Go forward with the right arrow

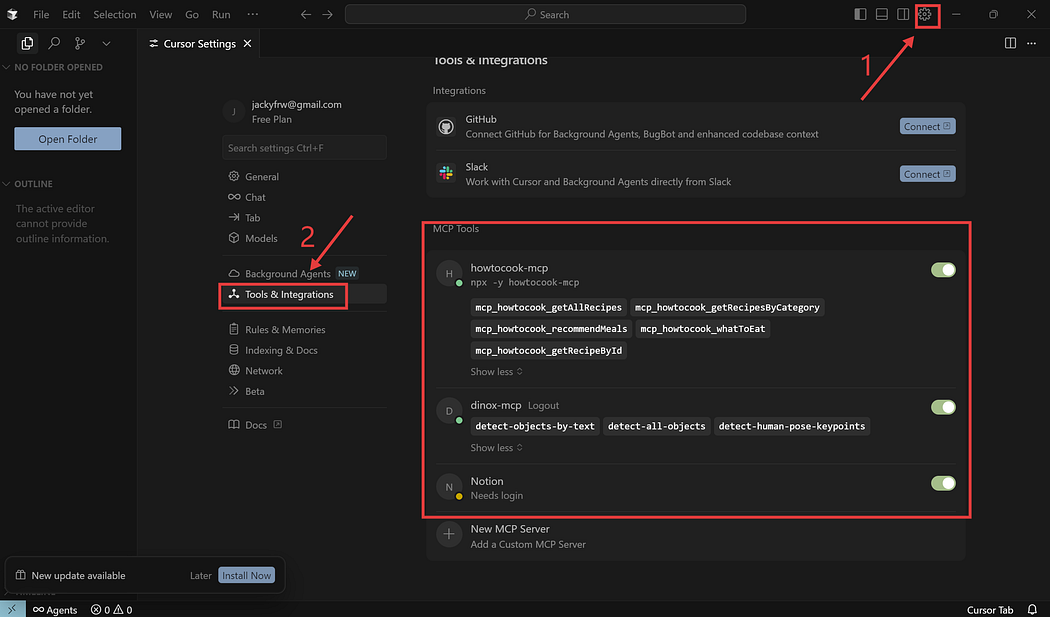click(327, 14)
